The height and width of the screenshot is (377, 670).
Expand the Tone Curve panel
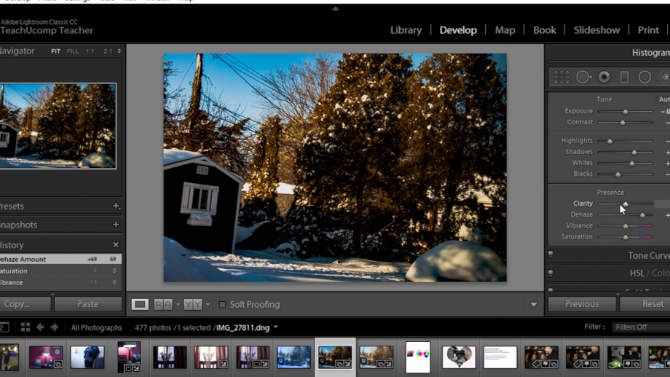[x=648, y=256]
